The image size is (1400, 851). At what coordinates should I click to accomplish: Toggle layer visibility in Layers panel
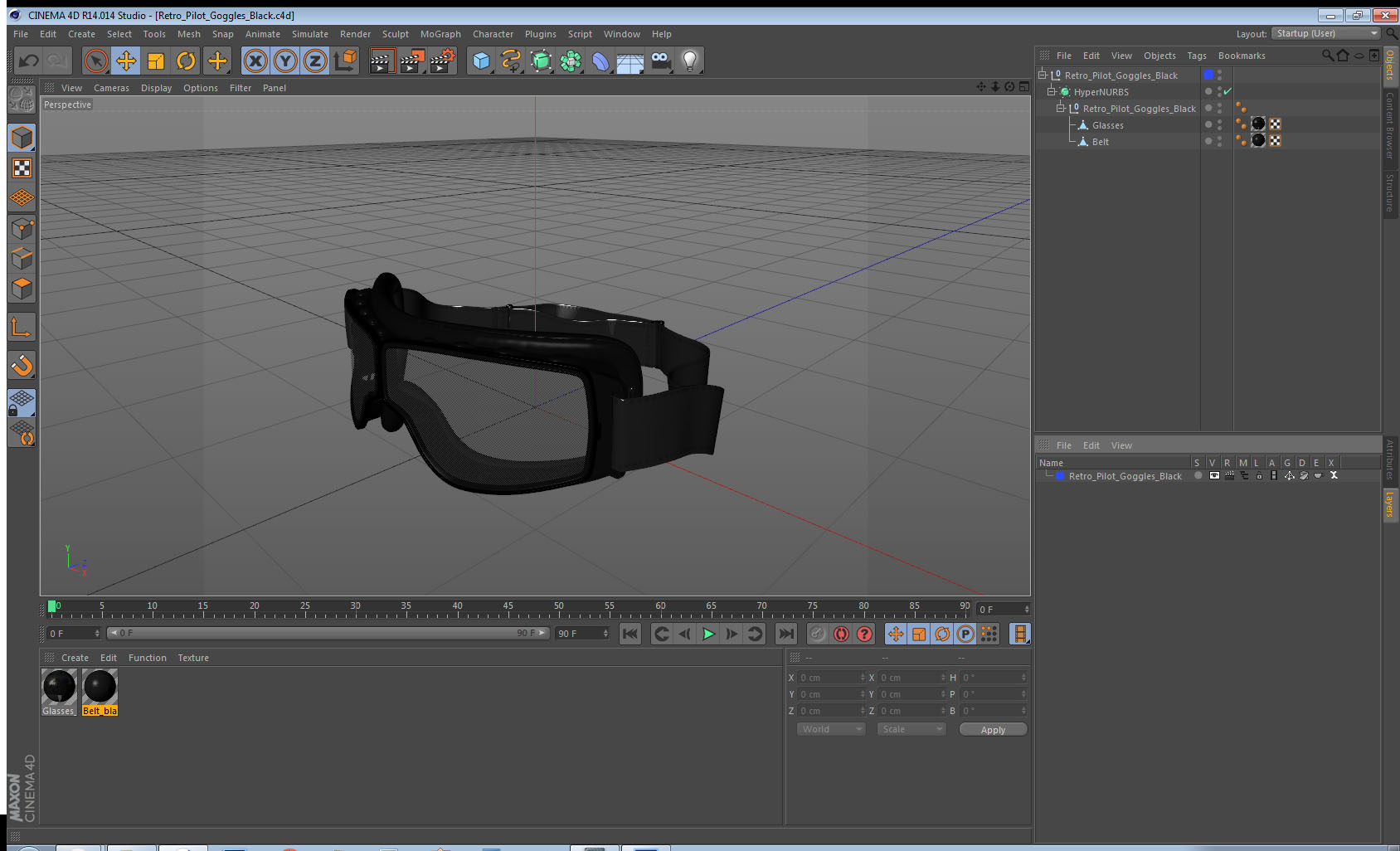(1214, 475)
